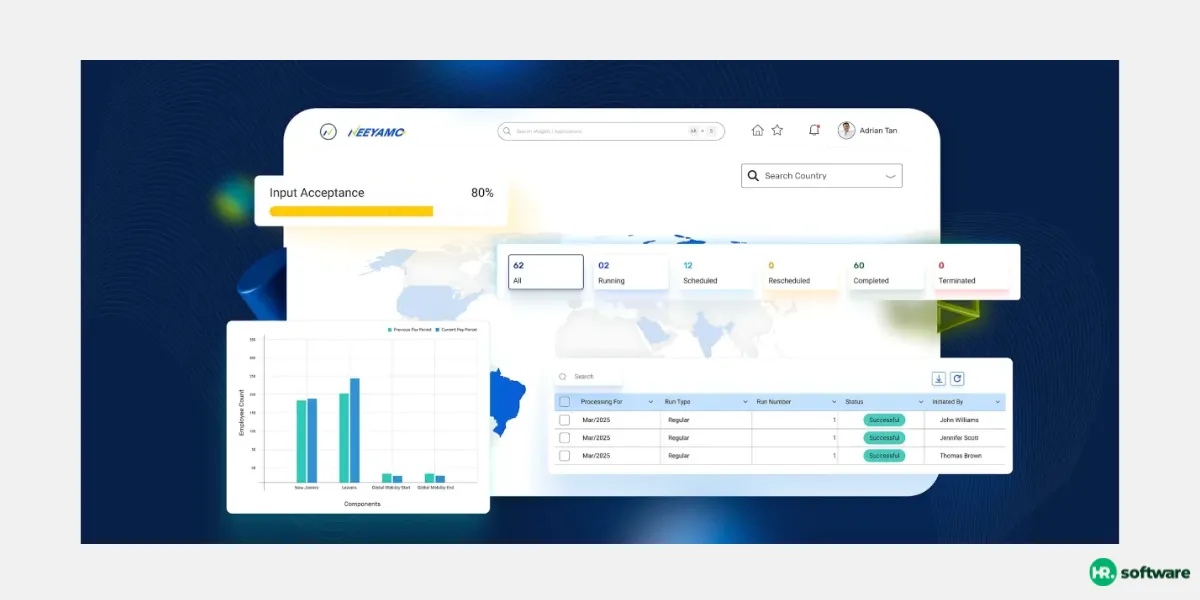Click the Components axis title

click(x=362, y=504)
